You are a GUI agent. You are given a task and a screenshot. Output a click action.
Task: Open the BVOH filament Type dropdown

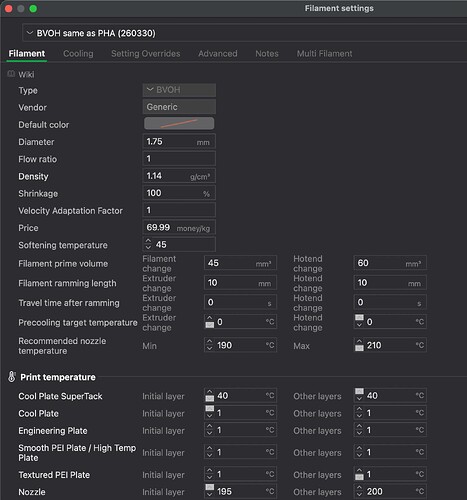(x=179, y=90)
